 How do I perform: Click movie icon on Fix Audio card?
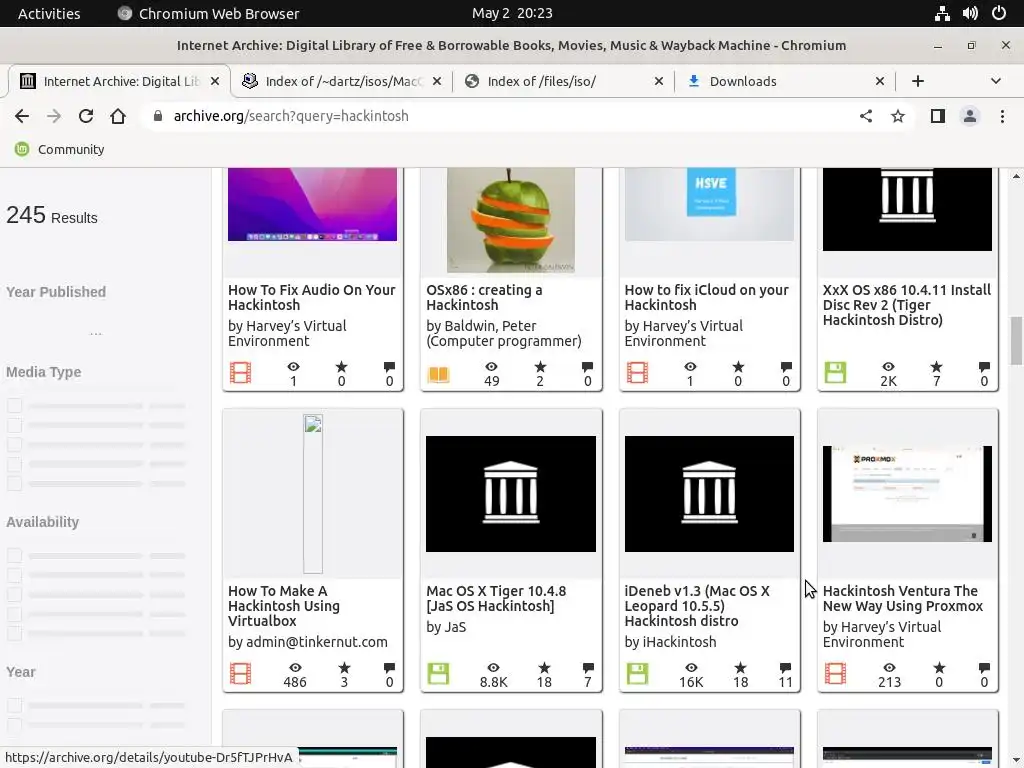tap(240, 373)
